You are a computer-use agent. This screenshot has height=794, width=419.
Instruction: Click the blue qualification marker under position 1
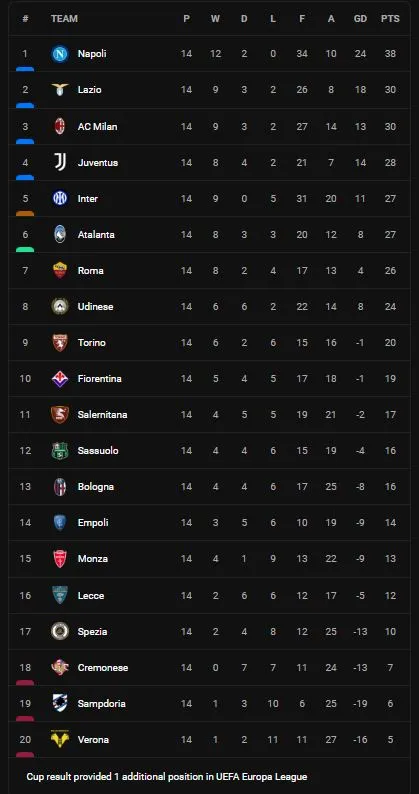[x=25, y=69]
